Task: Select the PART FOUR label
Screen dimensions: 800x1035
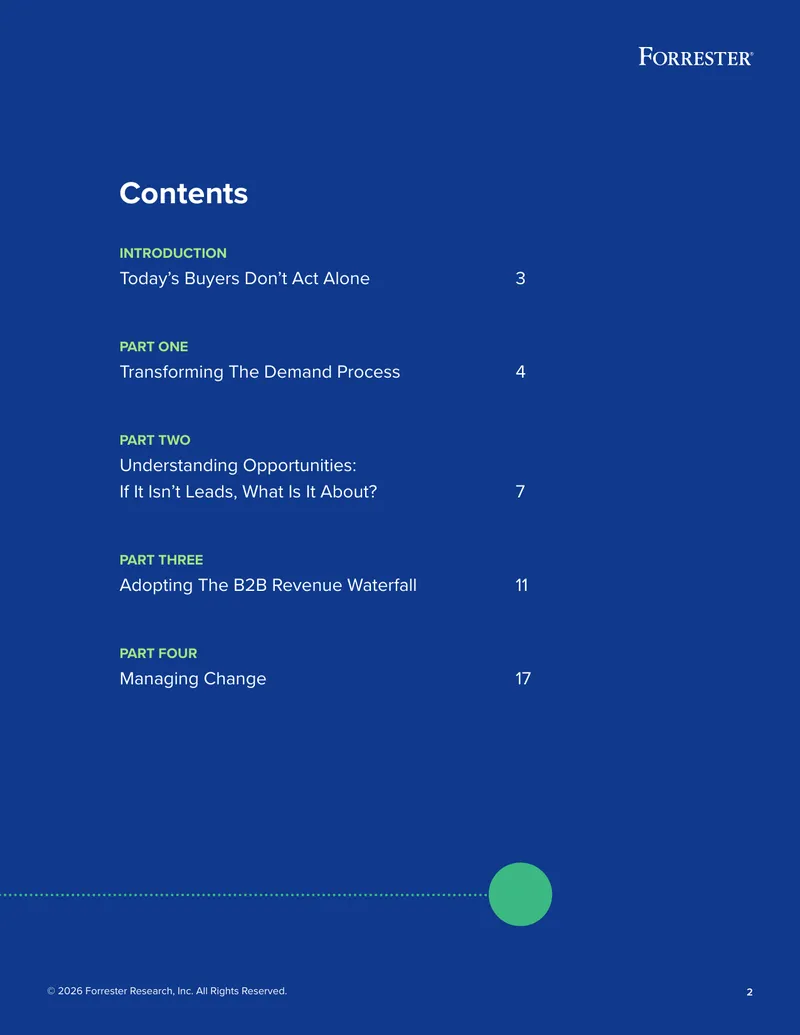Action: [x=158, y=653]
